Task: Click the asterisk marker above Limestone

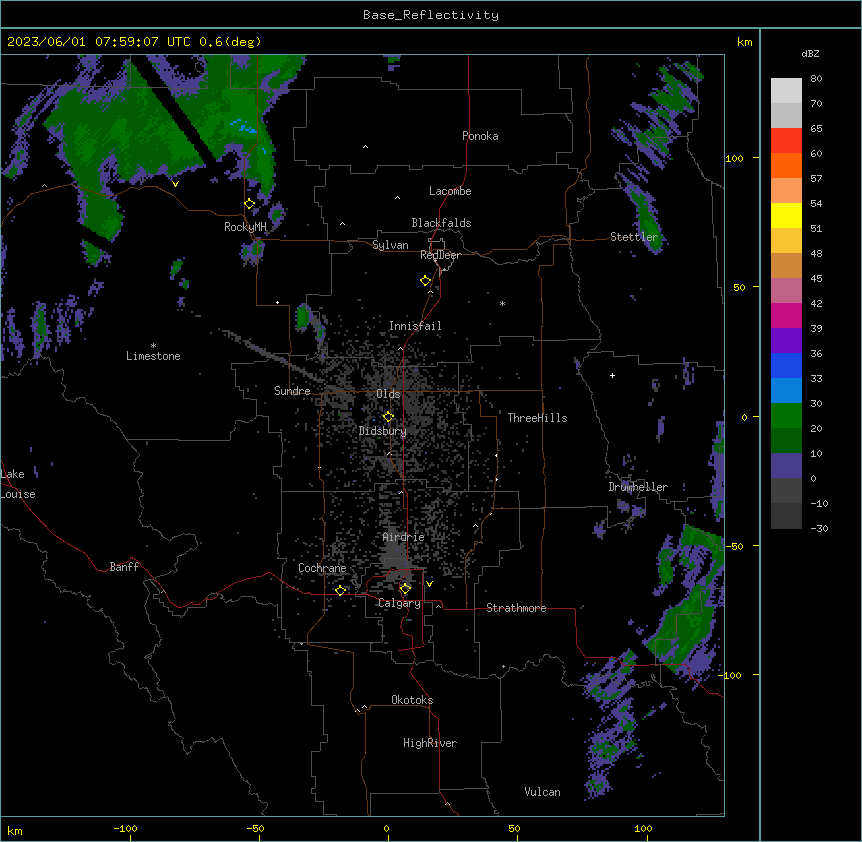Action: coord(153,346)
